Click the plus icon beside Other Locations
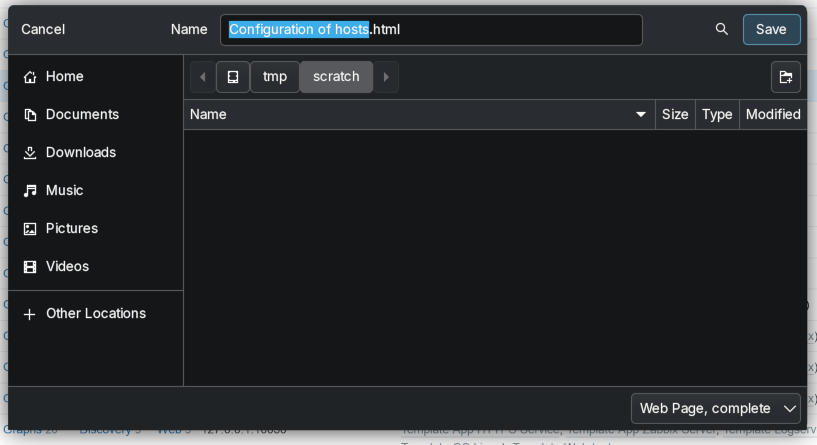817x445 pixels. pyautogui.click(x=30, y=314)
